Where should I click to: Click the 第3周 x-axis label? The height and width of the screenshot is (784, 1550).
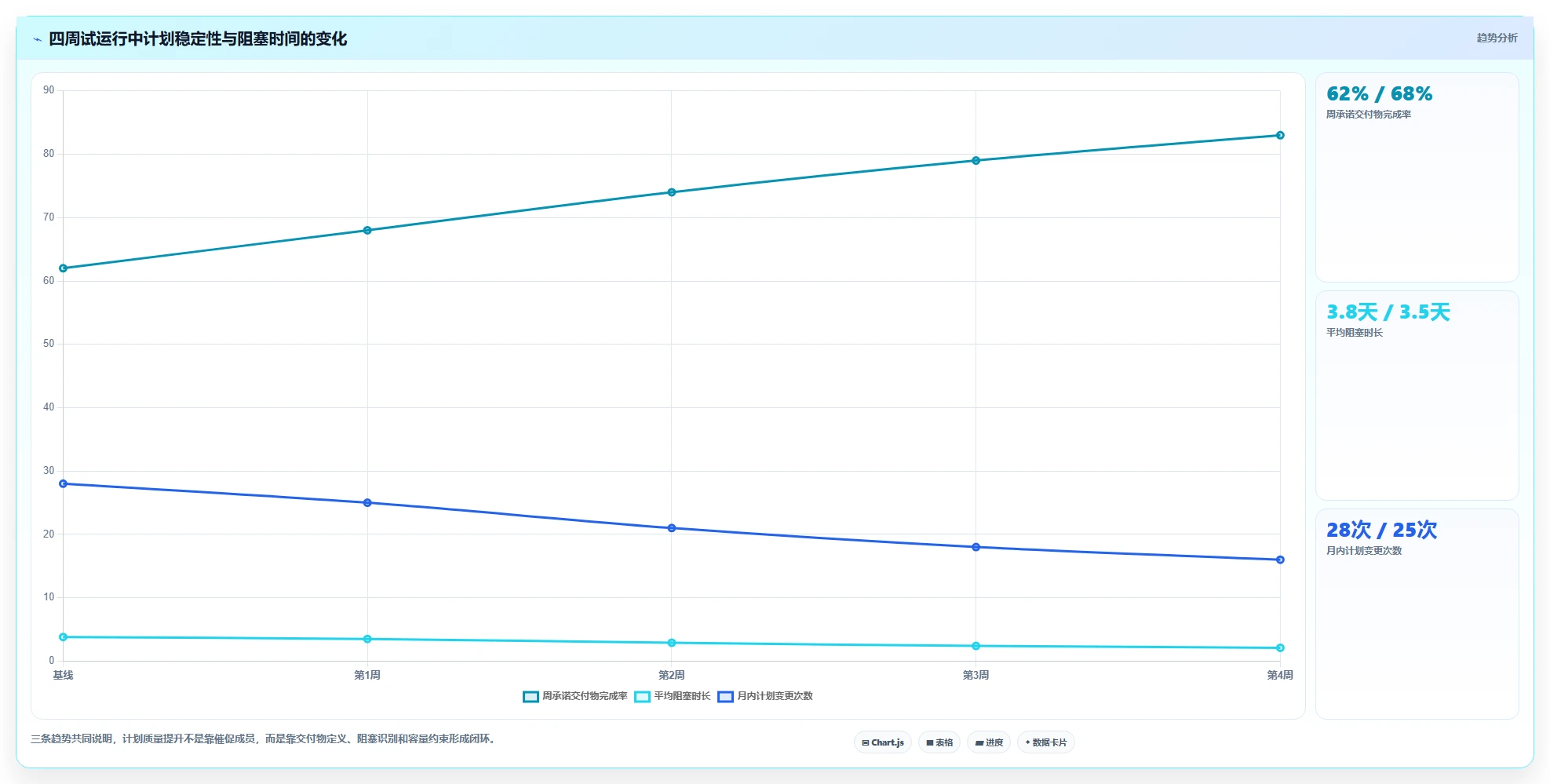[x=976, y=675]
